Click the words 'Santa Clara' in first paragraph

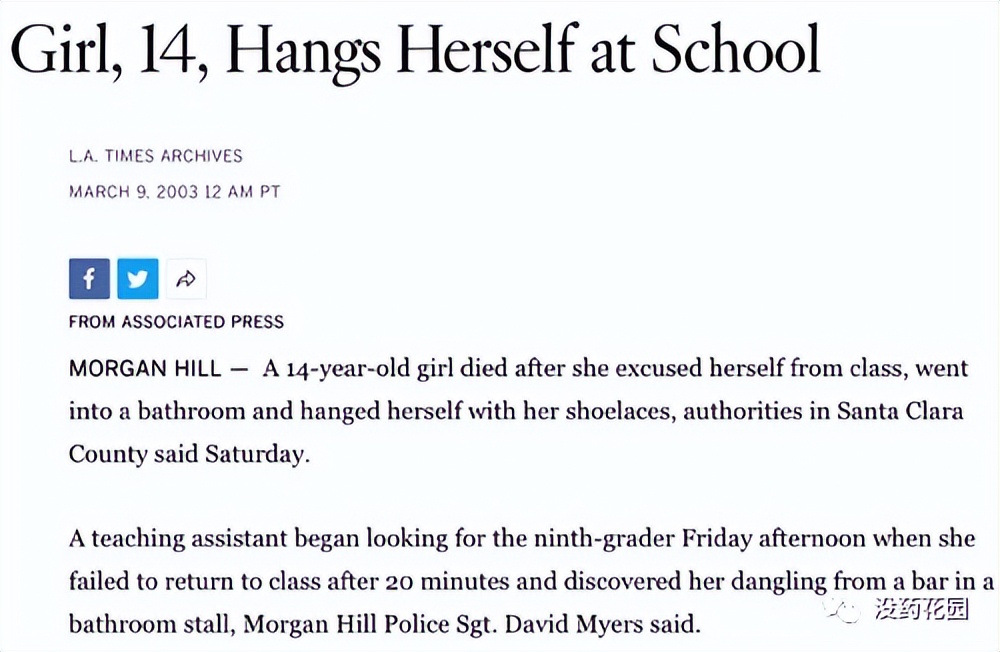point(900,411)
